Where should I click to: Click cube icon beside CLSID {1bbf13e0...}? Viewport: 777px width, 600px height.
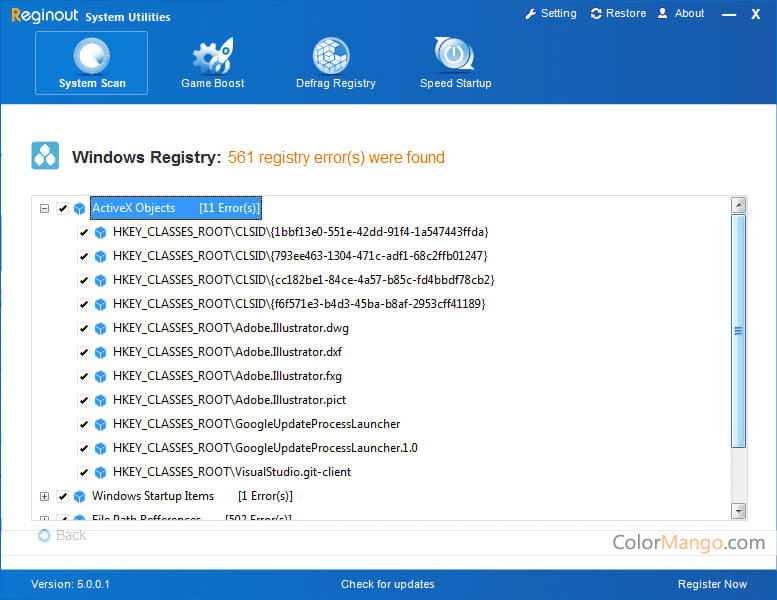pos(100,233)
